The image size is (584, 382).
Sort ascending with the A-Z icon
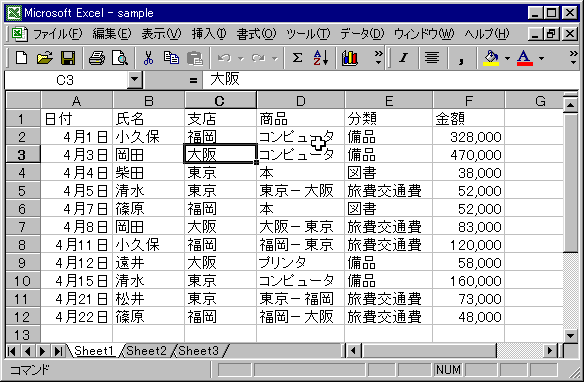tap(320, 58)
